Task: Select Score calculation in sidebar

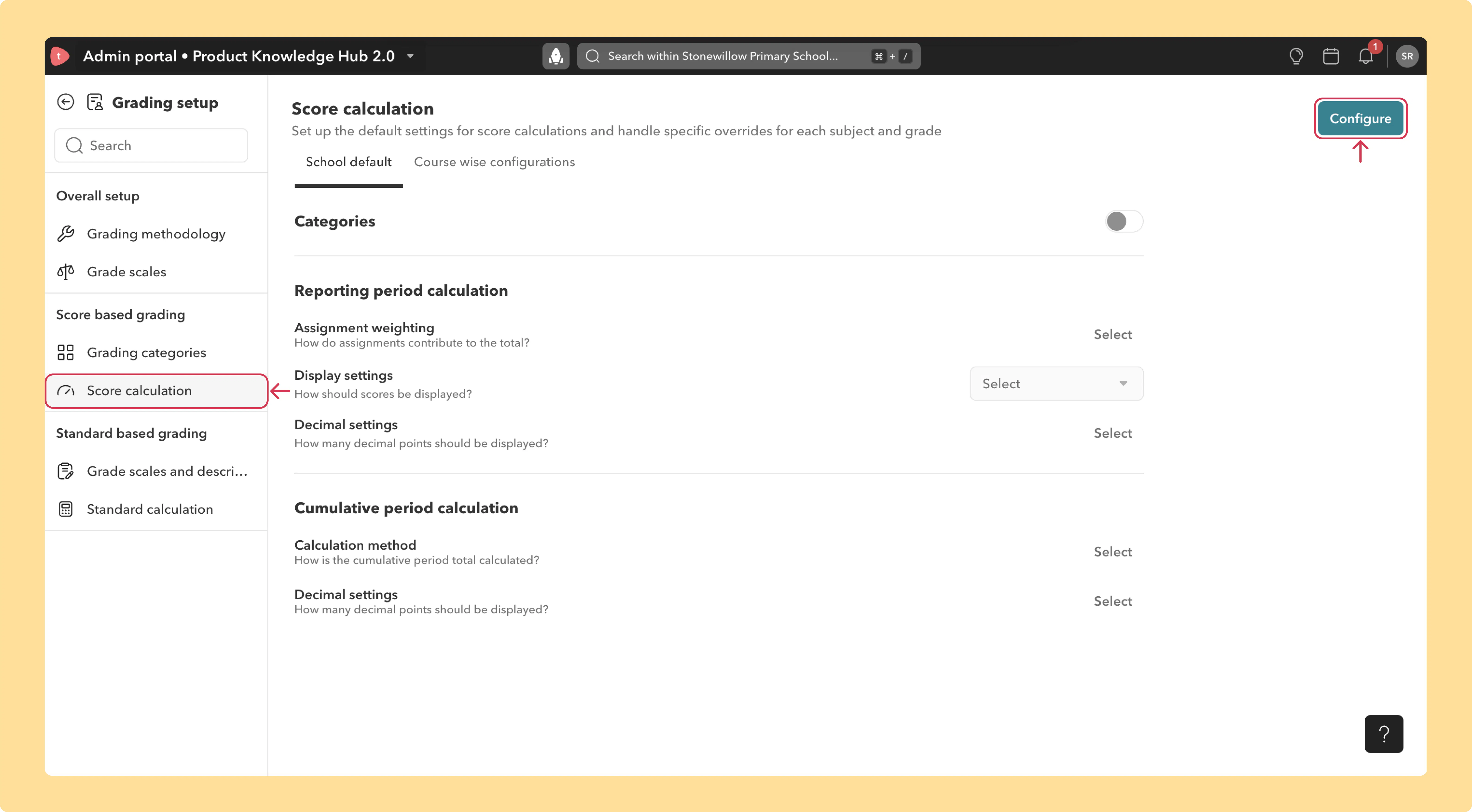Action: pos(156,391)
